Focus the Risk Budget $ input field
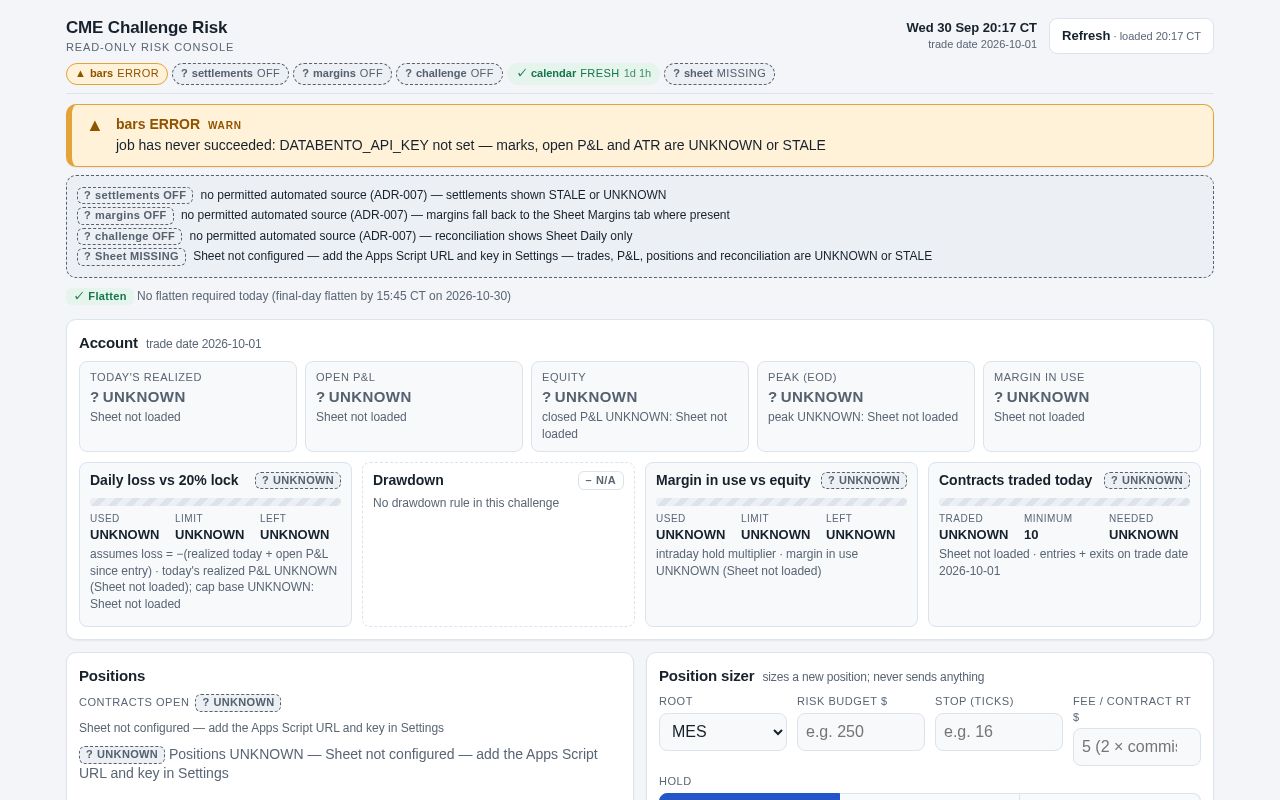 (861, 732)
